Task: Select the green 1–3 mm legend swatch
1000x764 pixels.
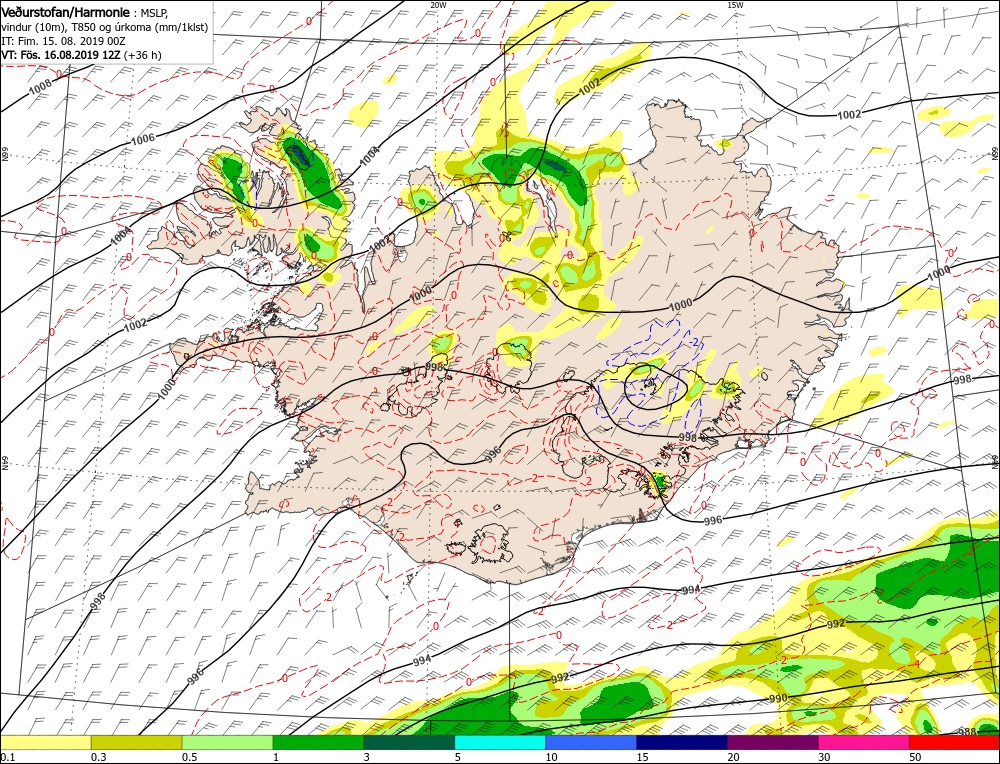Action: point(318,742)
